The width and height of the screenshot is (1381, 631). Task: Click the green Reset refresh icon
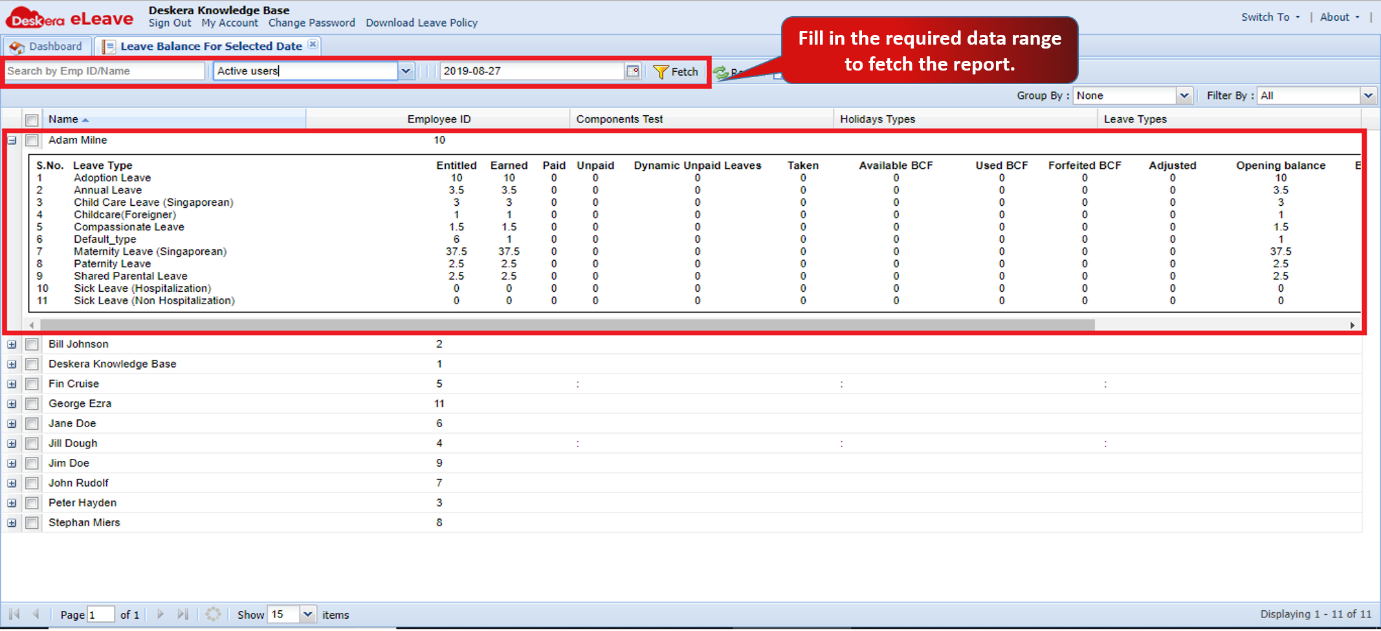(x=720, y=73)
